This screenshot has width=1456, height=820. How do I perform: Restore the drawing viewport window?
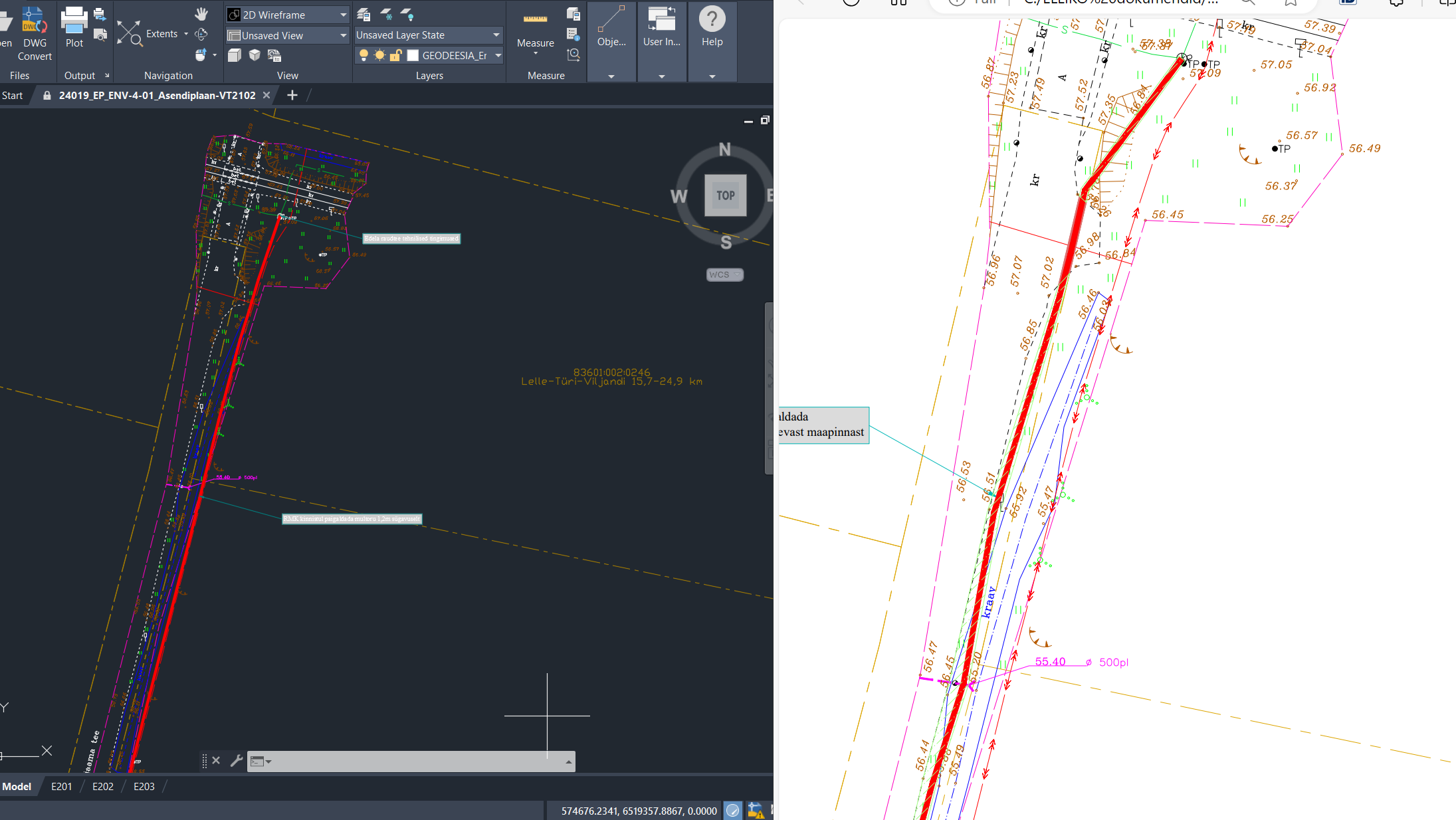click(x=765, y=120)
